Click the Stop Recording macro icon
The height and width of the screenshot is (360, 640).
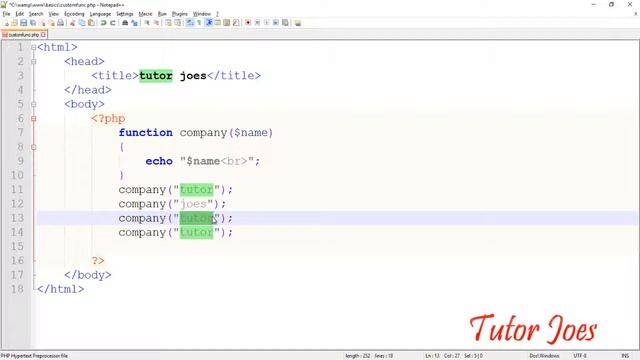(257, 23)
